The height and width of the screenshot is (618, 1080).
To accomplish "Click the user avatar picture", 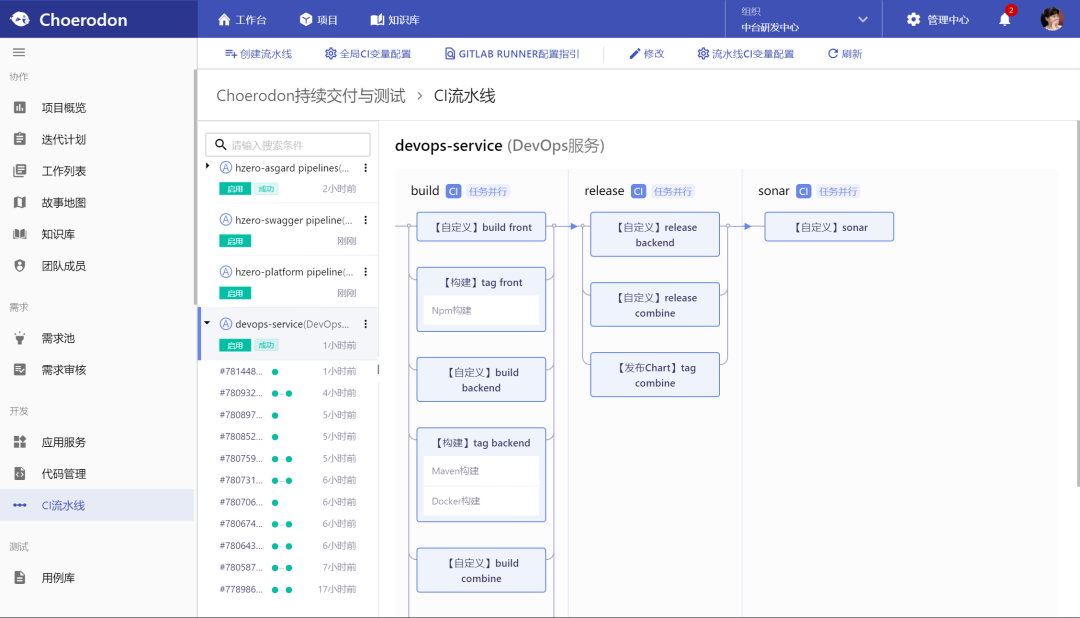I will pyautogui.click(x=1052, y=20).
